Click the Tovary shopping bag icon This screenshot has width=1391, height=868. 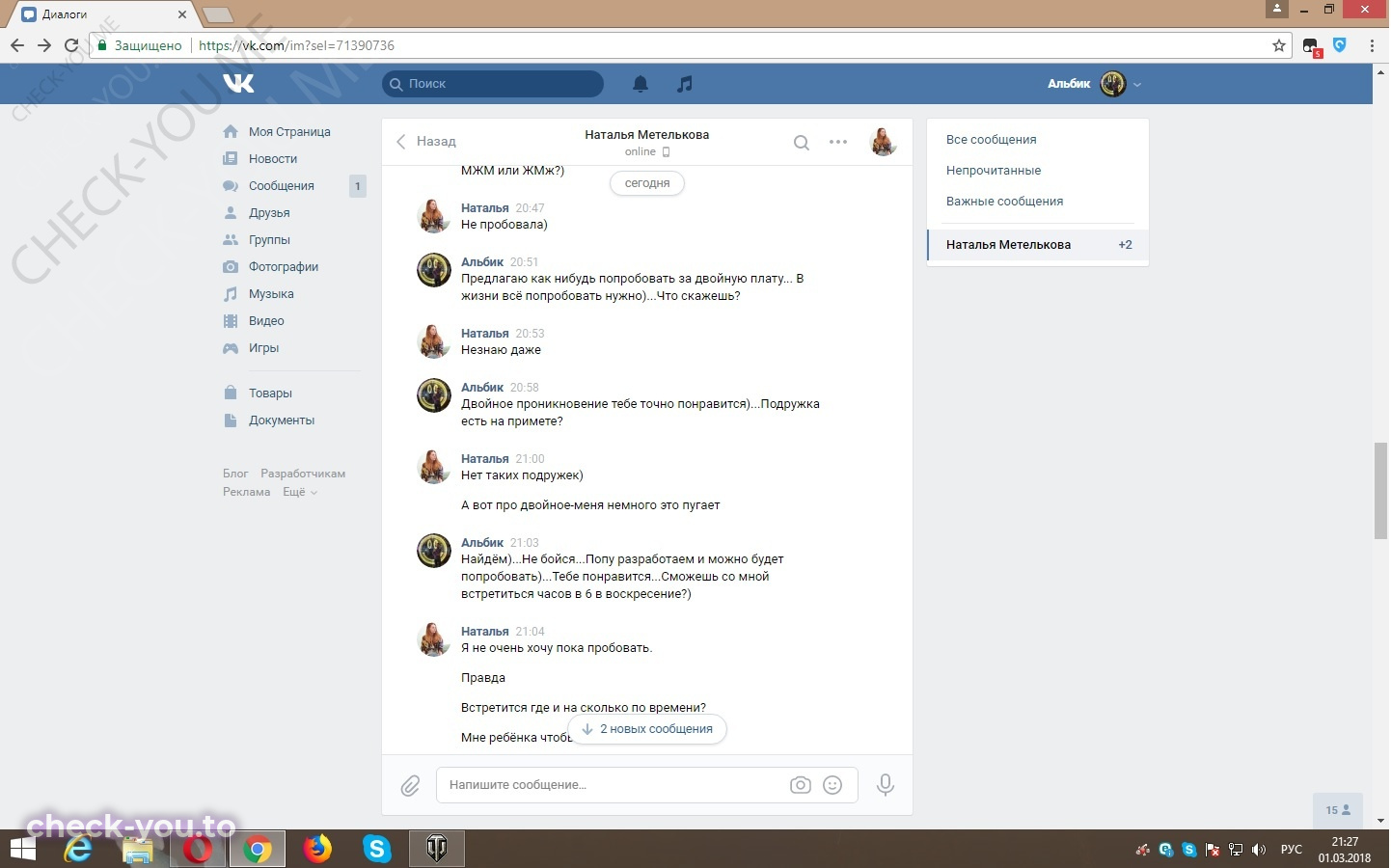tap(231, 393)
